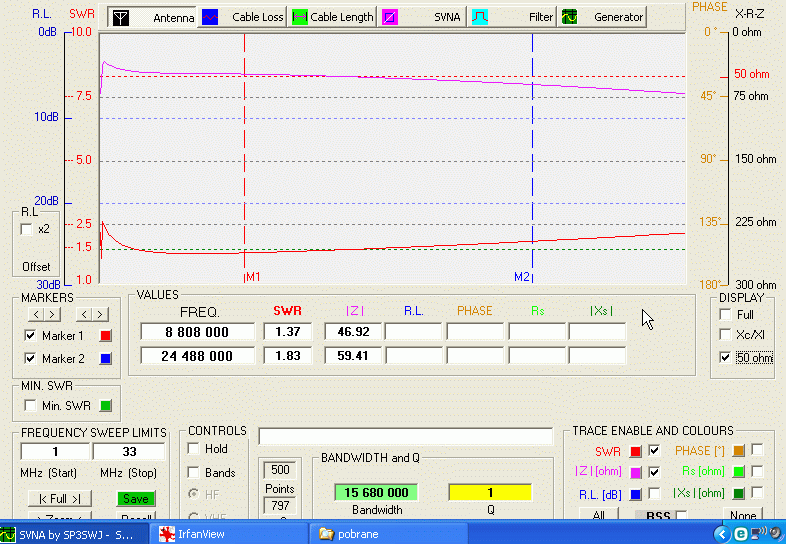This screenshot has width=786, height=544.
Task: Toggle the 50 ohm display checkbox
Action: (x=726, y=357)
